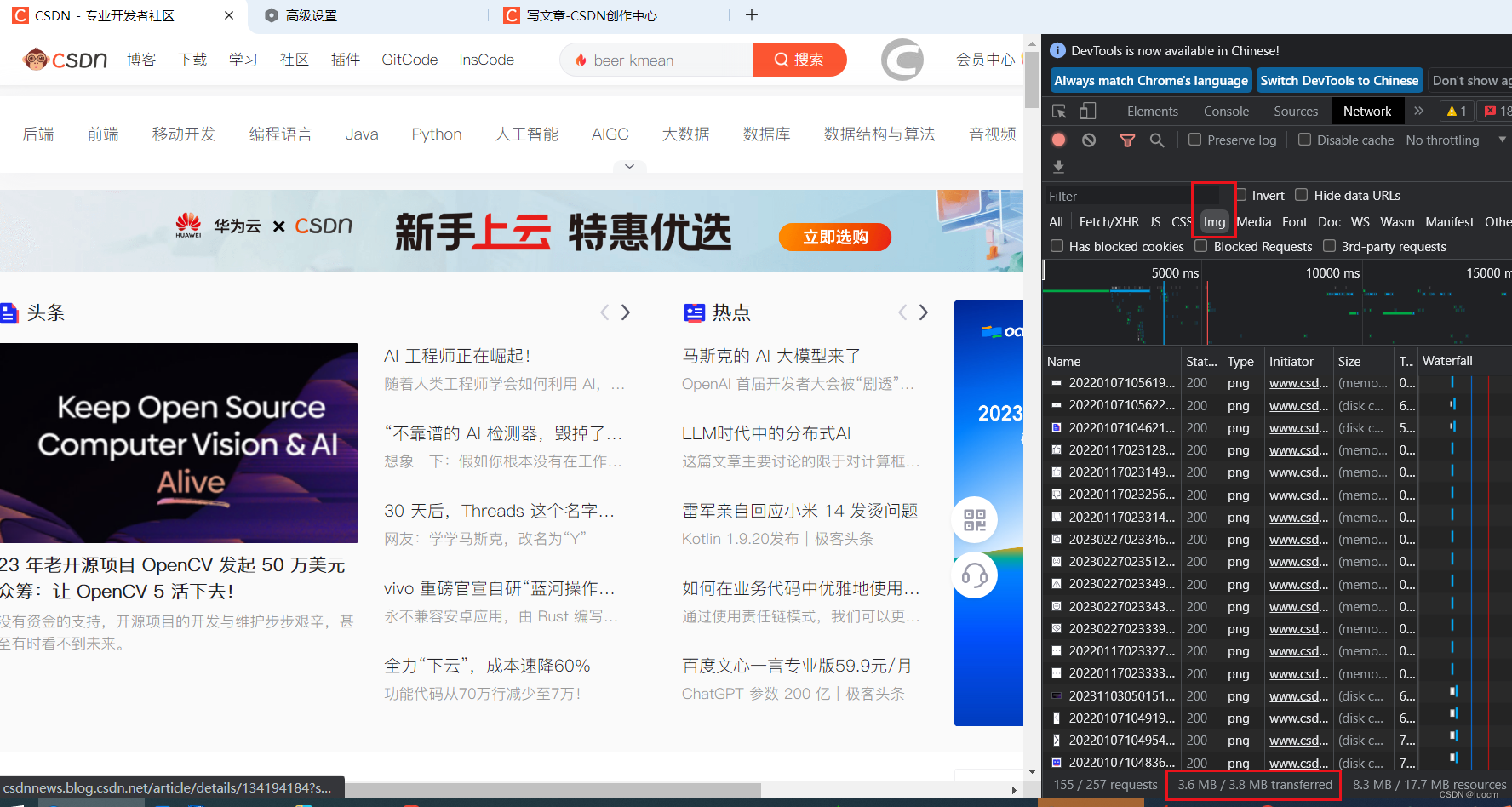Image resolution: width=1512 pixels, height=807 pixels.
Task: Open article 雷军亲自回应小米 14 发烫问题
Action: click(x=799, y=511)
